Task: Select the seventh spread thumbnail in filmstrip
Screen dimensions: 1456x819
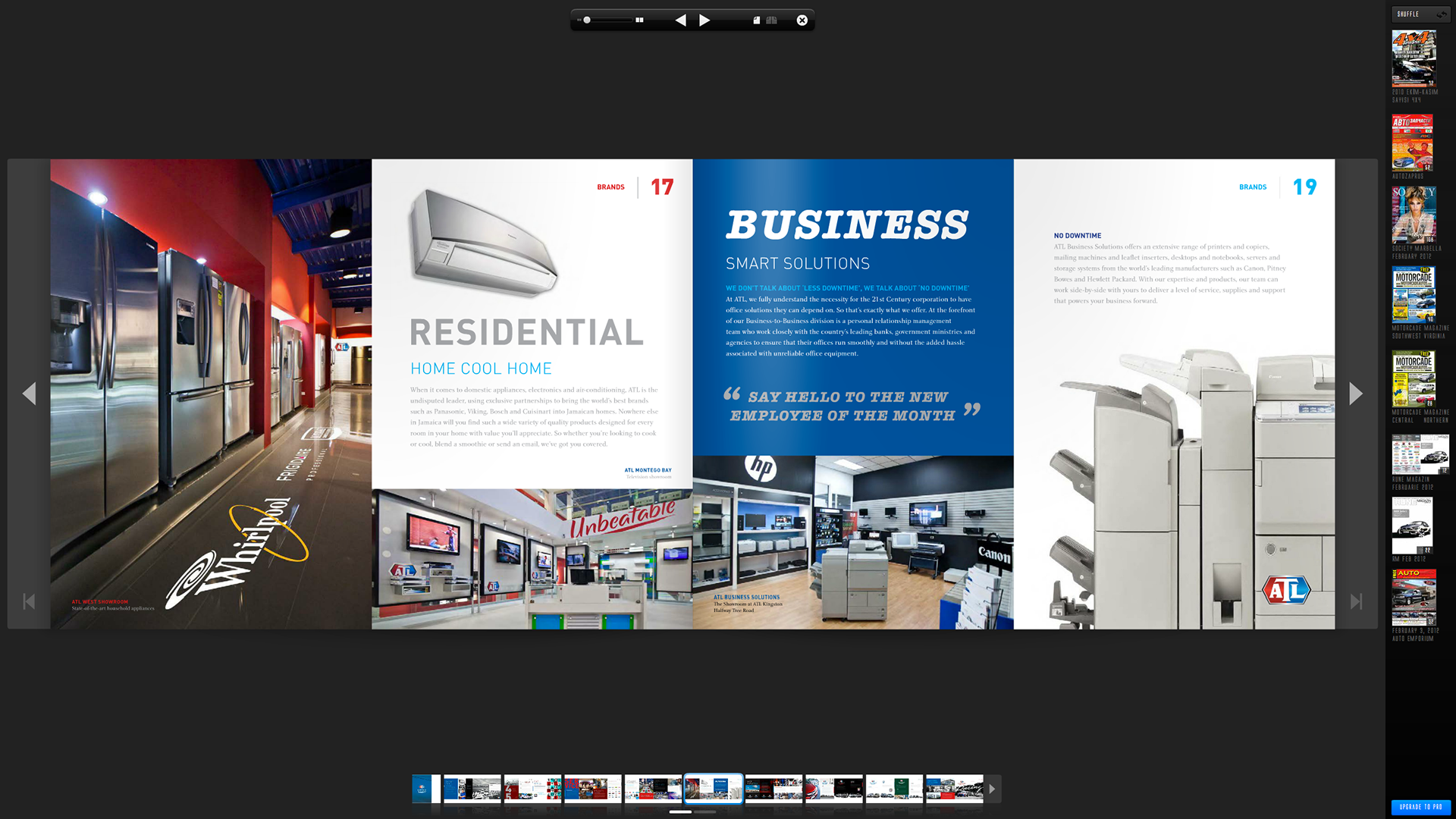Action: pos(773,789)
